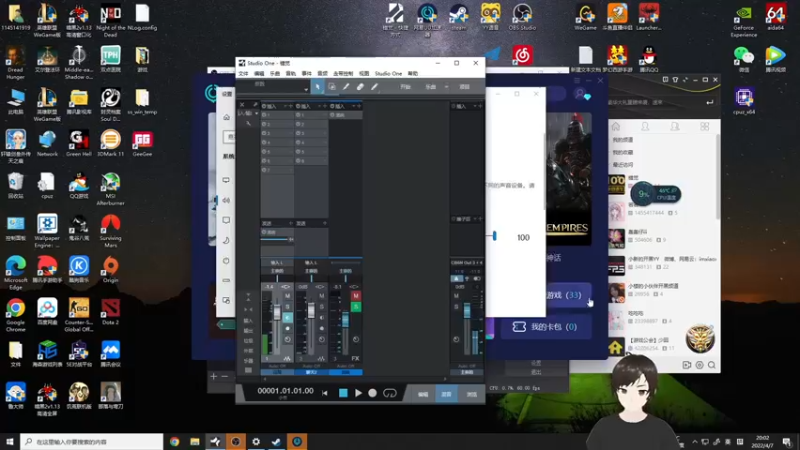Click the 项目 button in Studio One toolbar

click(464, 87)
